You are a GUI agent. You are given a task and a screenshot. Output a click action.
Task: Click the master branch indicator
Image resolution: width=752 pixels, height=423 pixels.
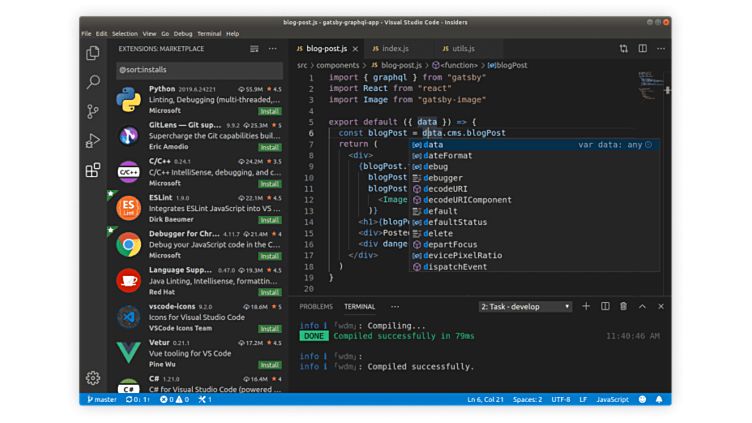coord(102,399)
